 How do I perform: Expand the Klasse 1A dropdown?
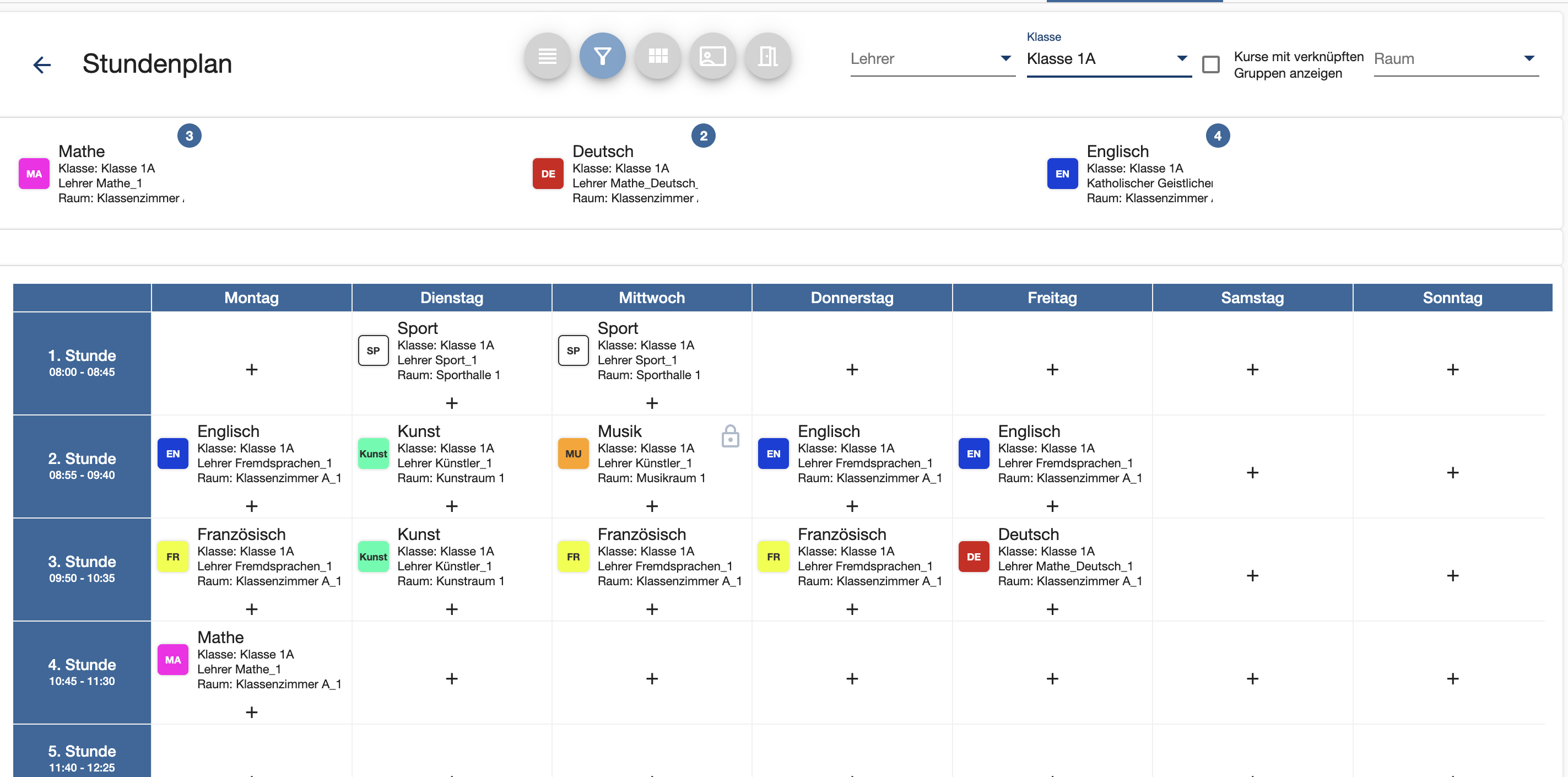tap(1109, 59)
